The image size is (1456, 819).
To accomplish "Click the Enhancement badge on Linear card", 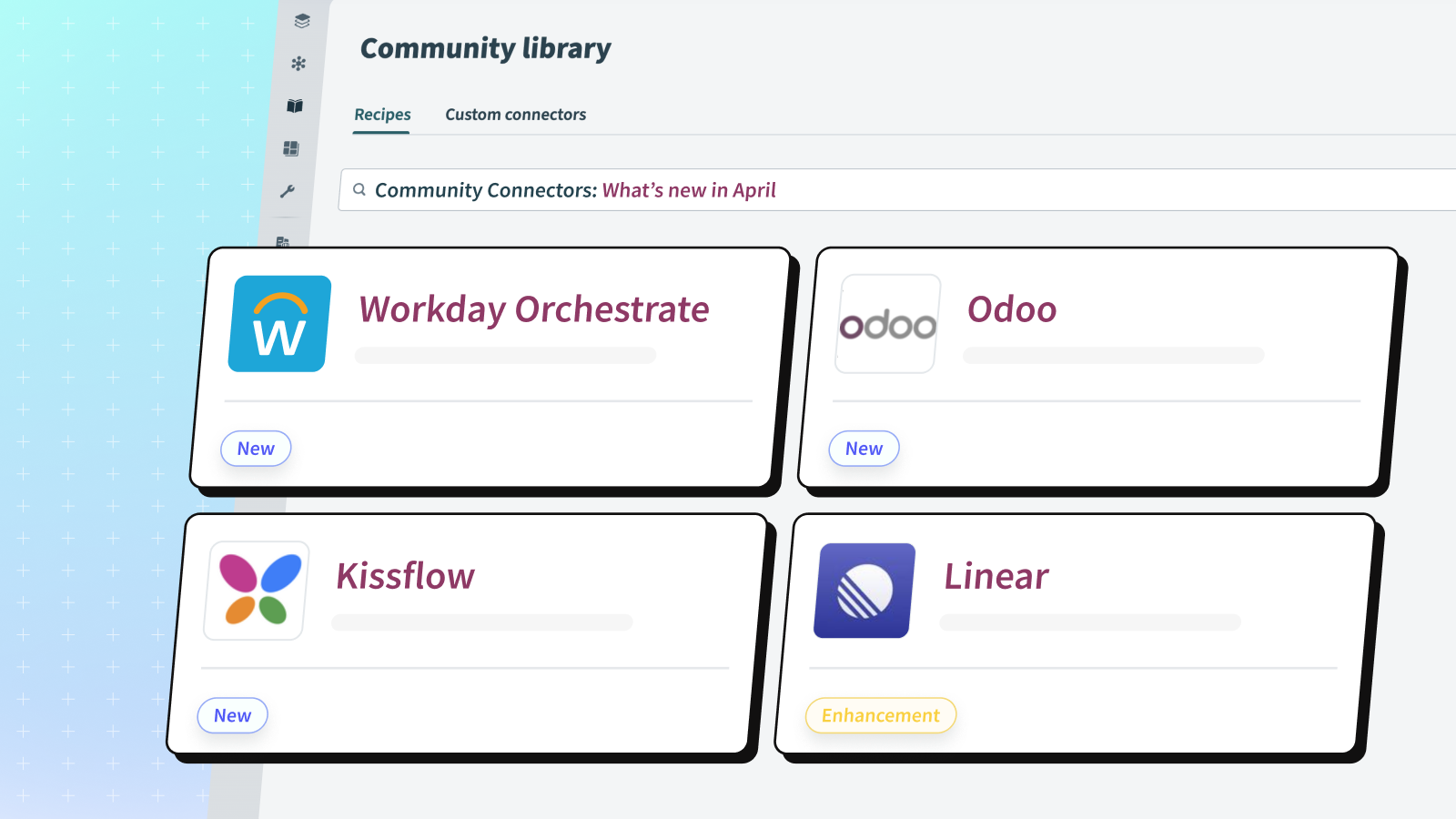I will tap(880, 715).
